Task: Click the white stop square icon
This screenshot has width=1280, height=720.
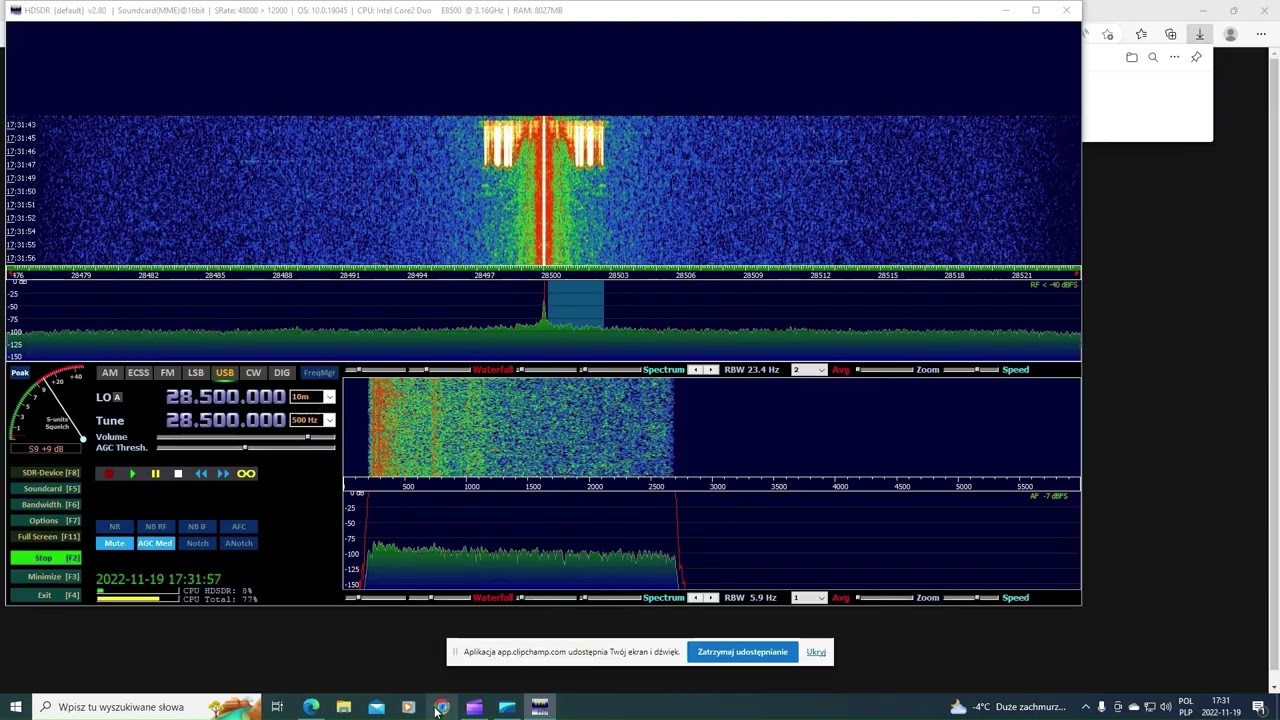Action: [178, 474]
